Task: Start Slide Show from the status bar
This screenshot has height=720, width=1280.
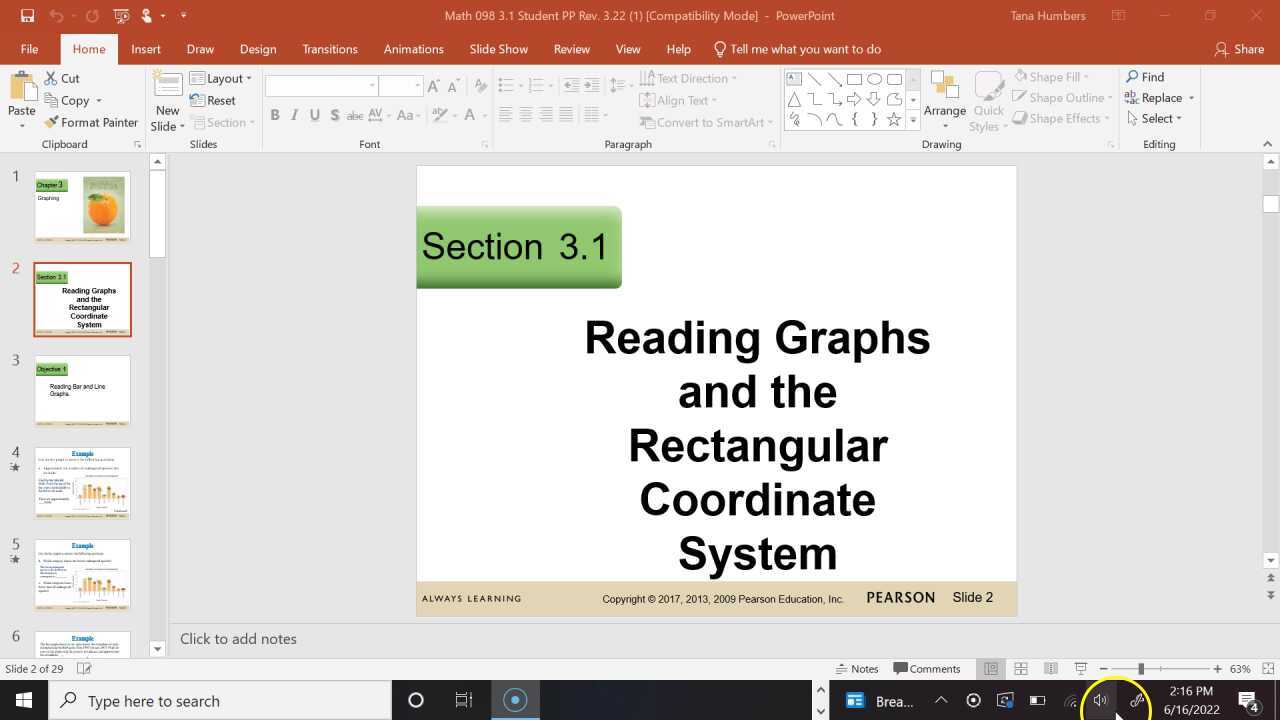Action: 1081,668
